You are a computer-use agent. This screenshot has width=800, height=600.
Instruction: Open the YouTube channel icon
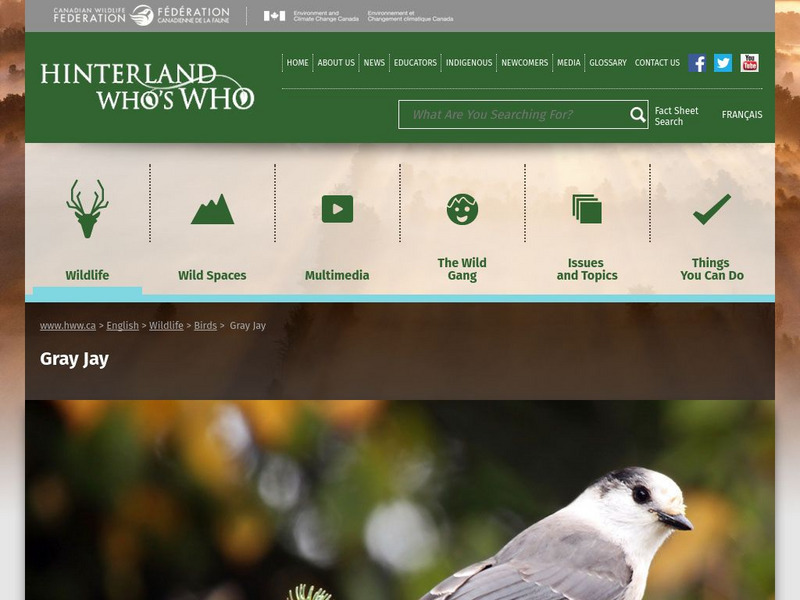point(749,63)
